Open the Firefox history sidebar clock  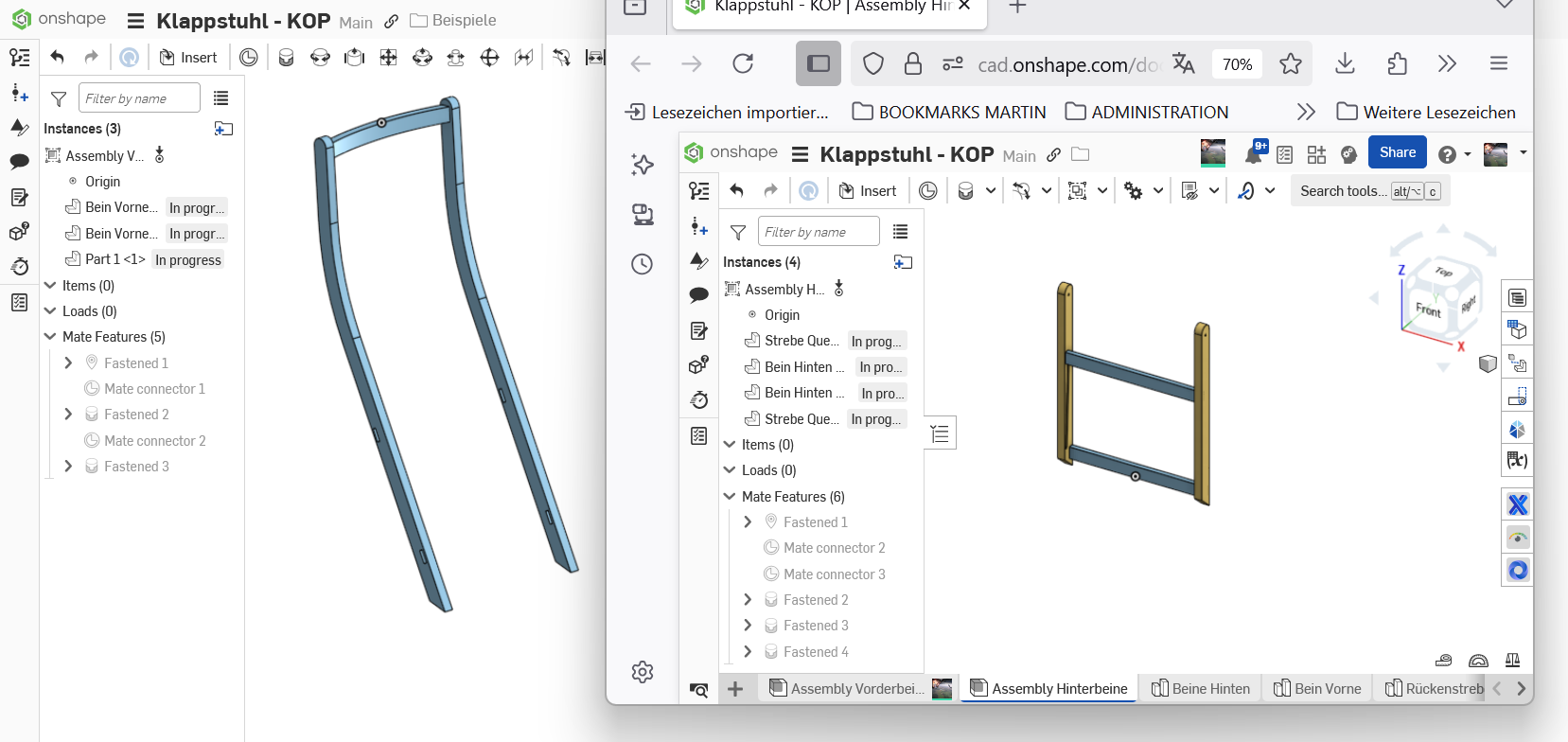pyautogui.click(x=643, y=264)
